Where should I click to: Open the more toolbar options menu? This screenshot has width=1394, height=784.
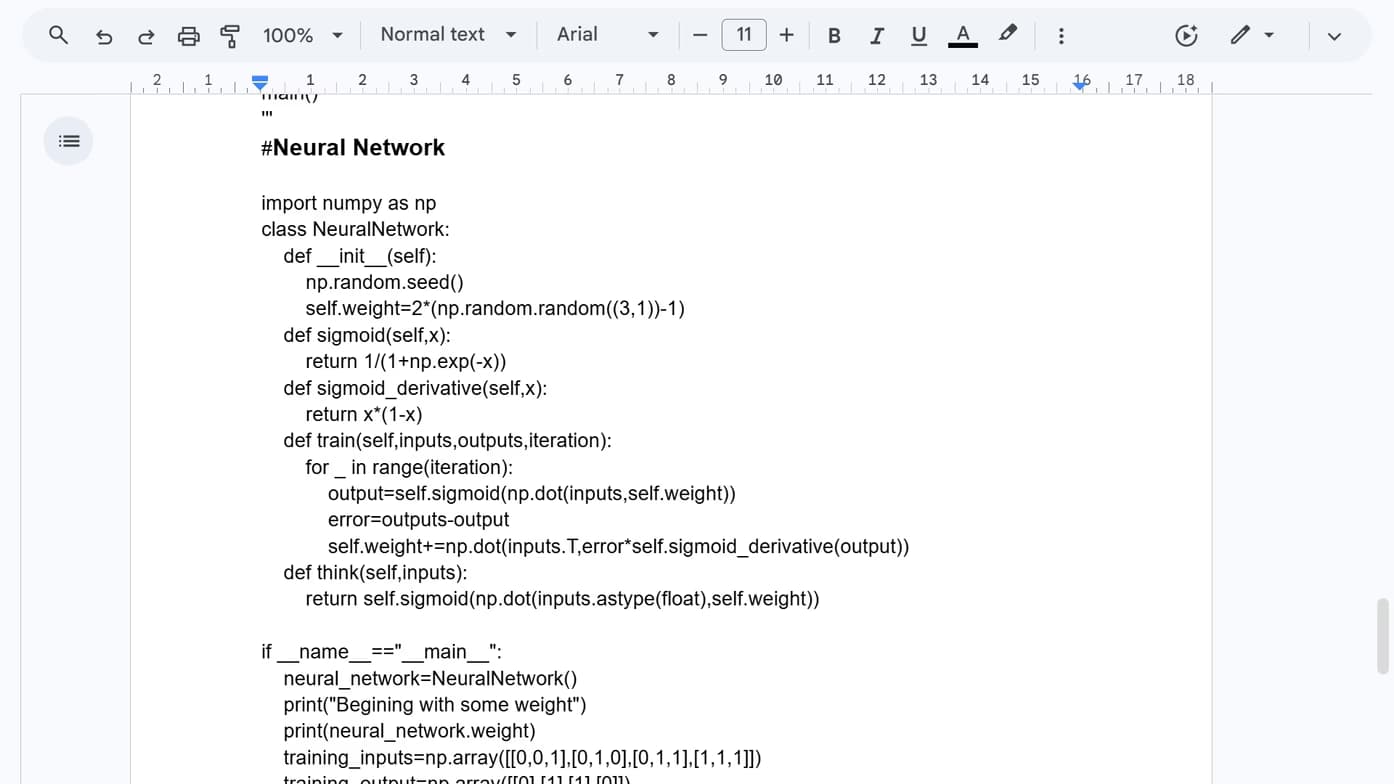coord(1060,34)
